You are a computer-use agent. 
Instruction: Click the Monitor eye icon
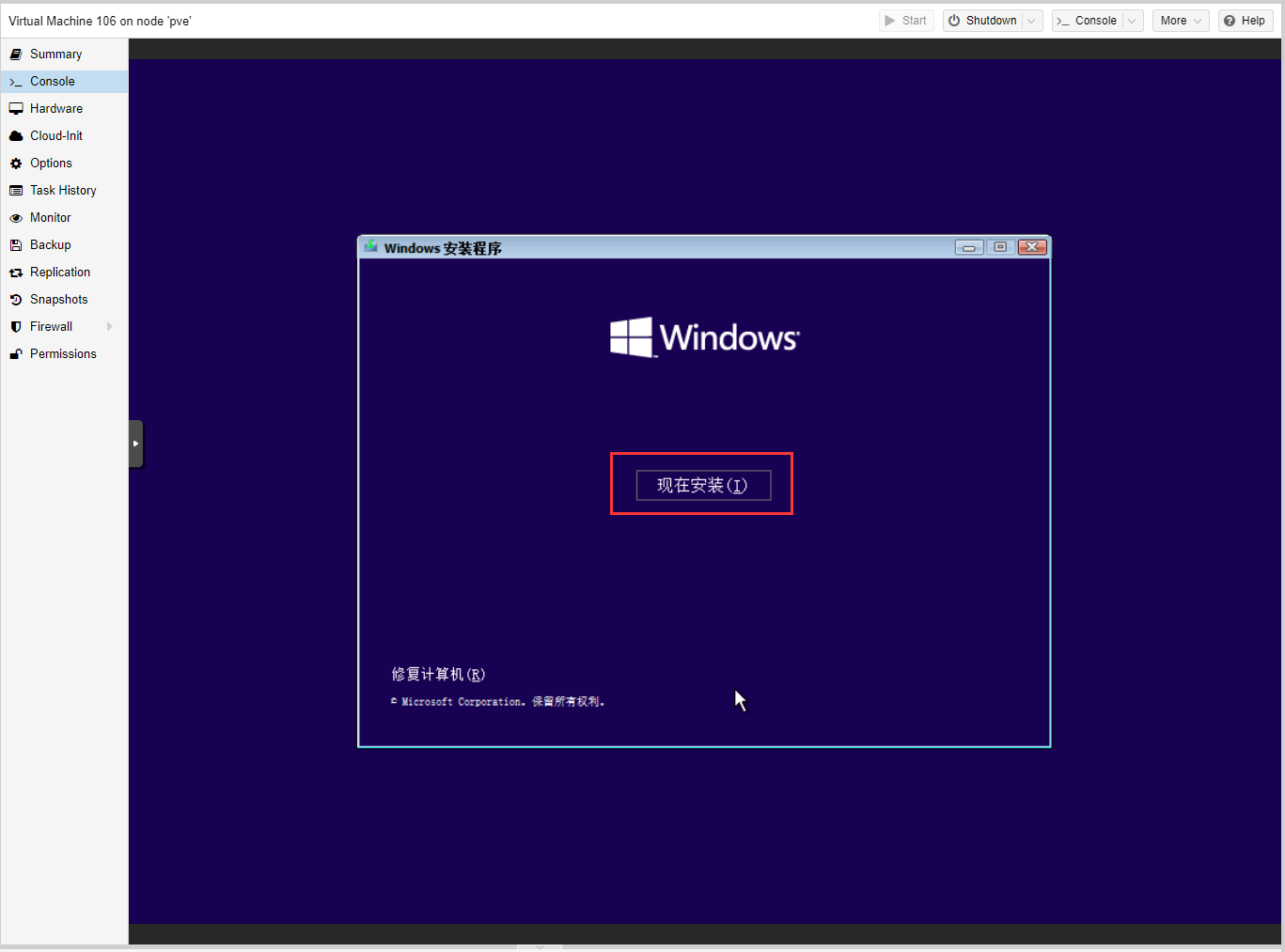pyautogui.click(x=16, y=218)
